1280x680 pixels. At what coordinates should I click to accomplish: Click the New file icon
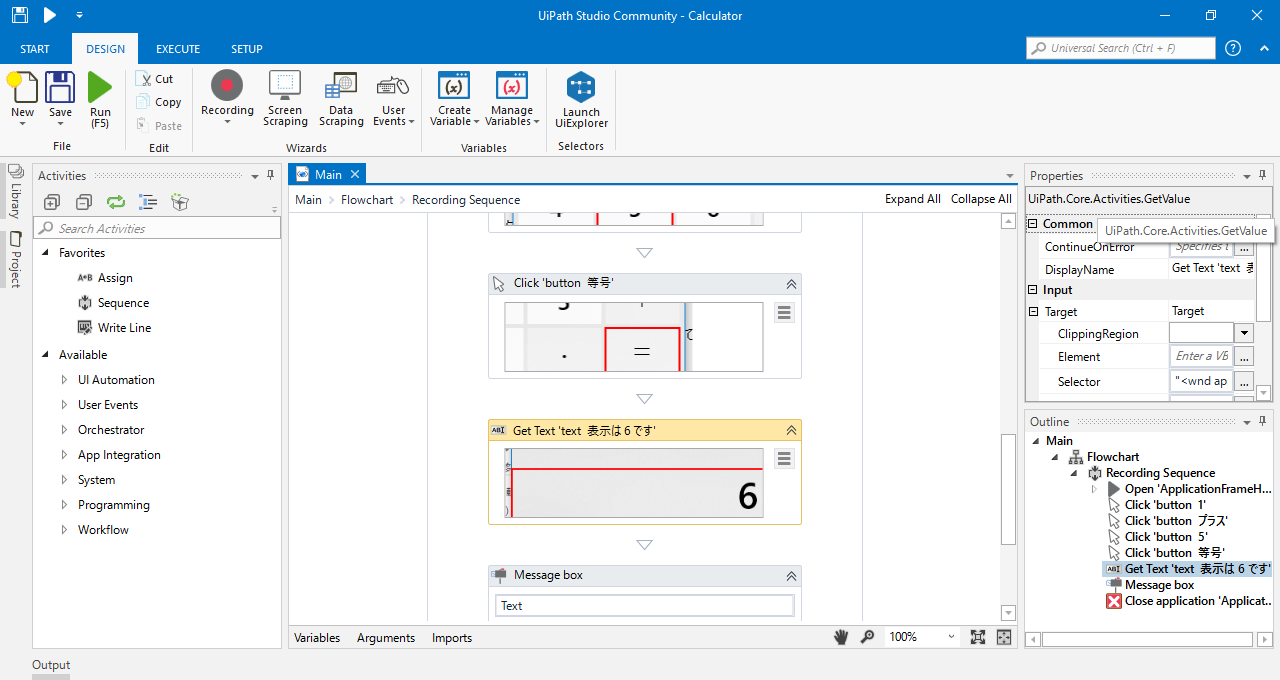point(23,88)
